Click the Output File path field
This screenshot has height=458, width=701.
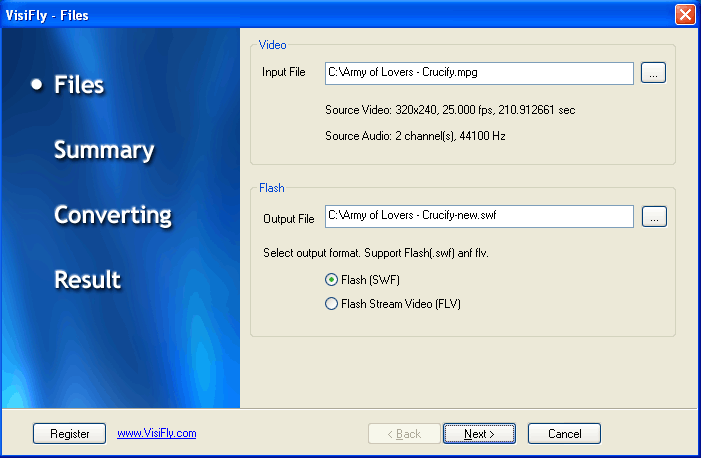tap(479, 216)
